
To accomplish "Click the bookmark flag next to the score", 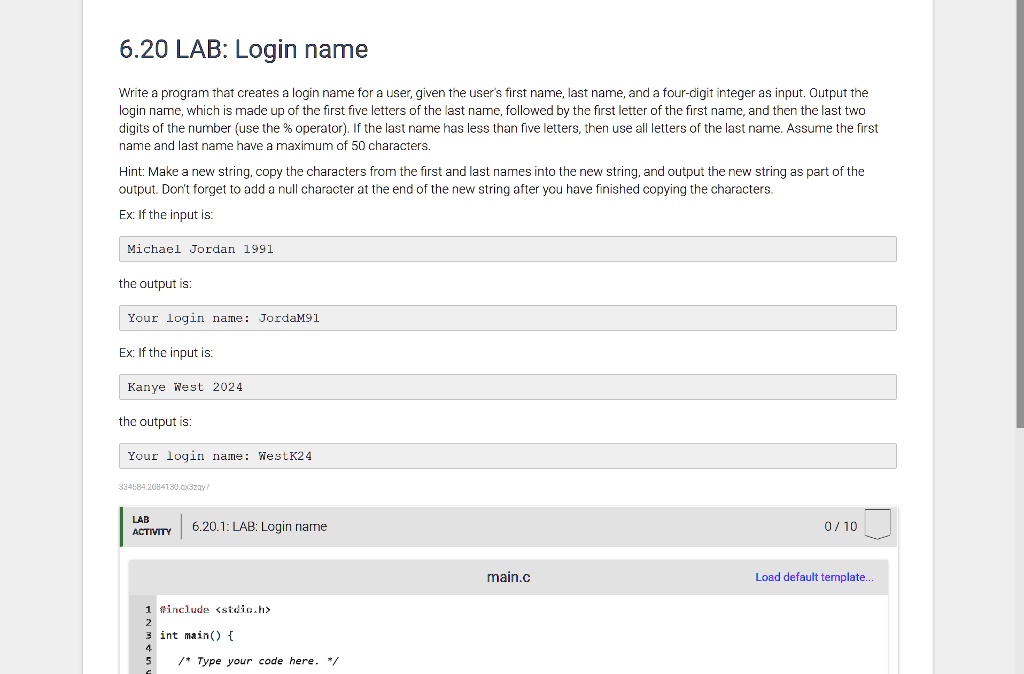I will pos(877,525).
